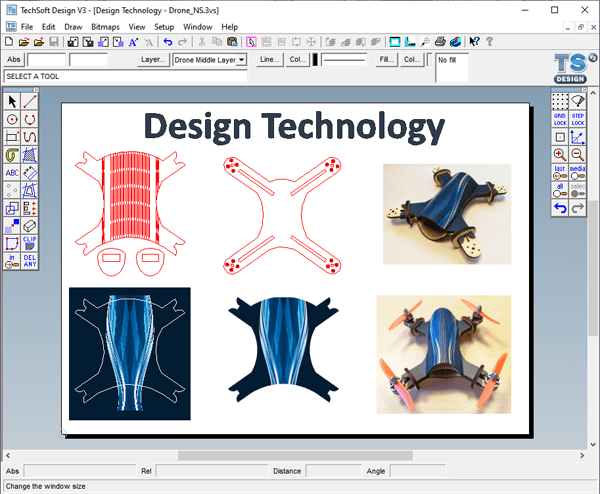Click the blue A text style icon
Image resolution: width=600 pixels, height=494 pixels.
pyautogui.click(x=133, y=42)
